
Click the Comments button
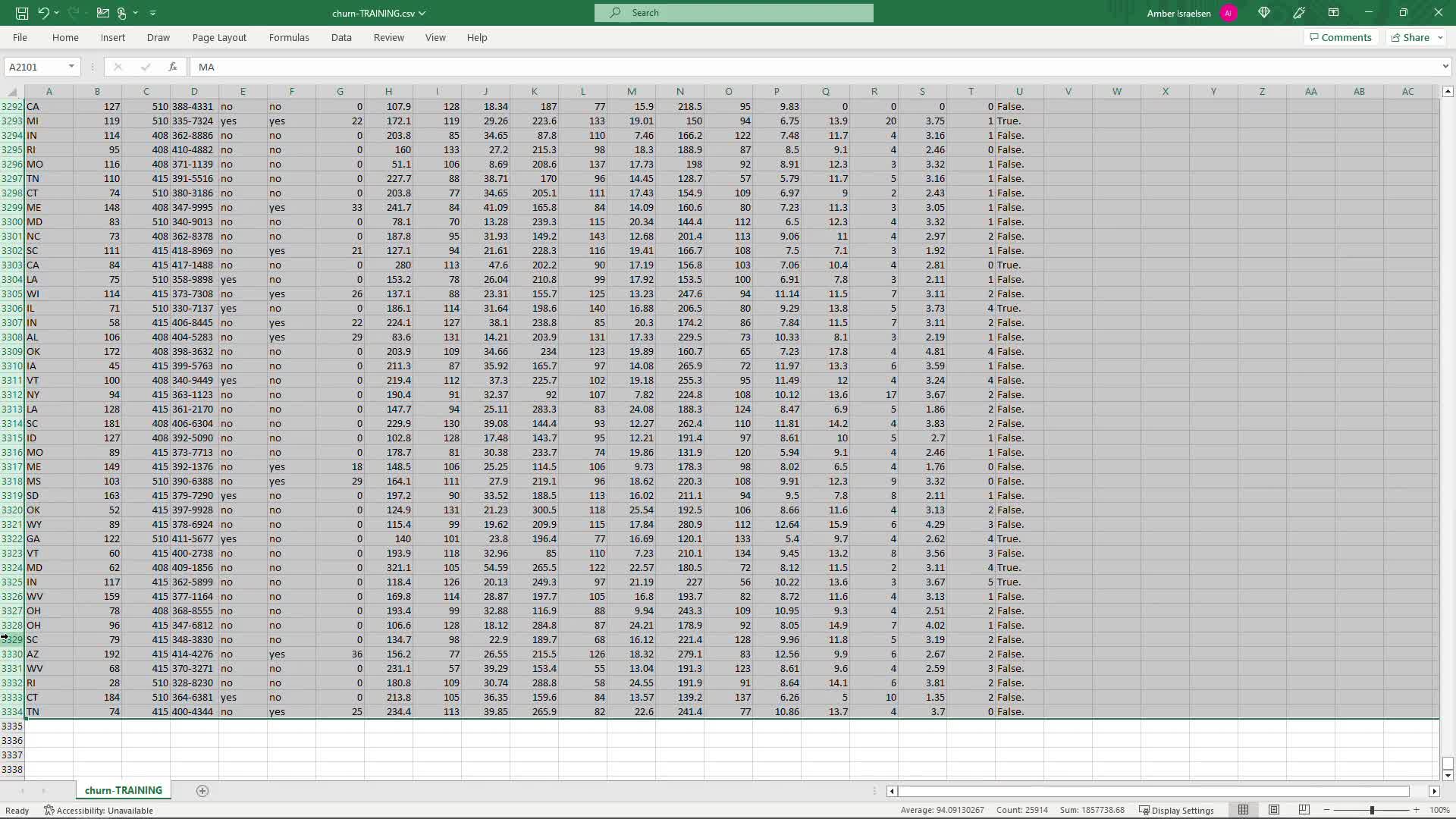tap(1340, 37)
